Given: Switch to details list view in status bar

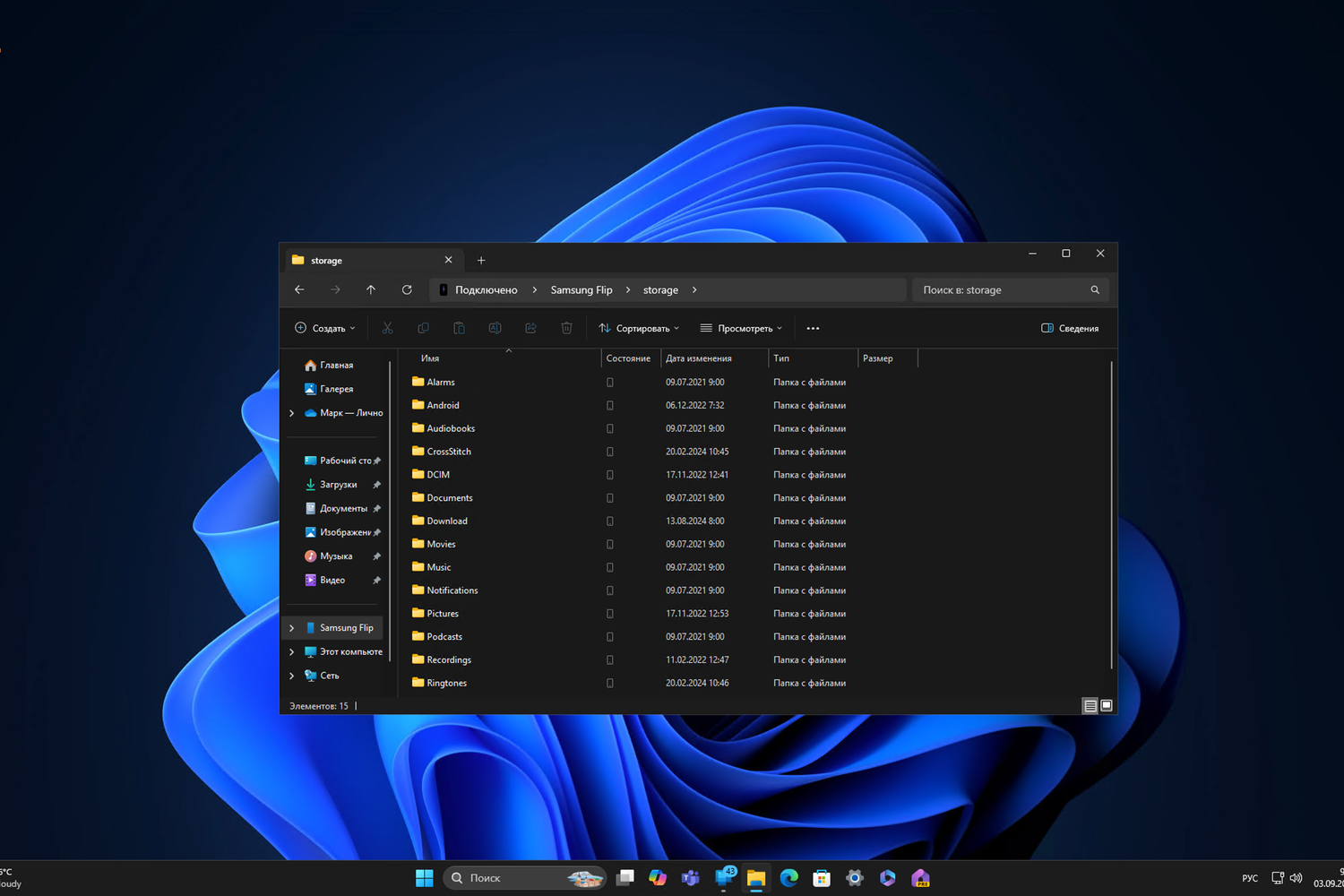Looking at the screenshot, I should pyautogui.click(x=1090, y=706).
